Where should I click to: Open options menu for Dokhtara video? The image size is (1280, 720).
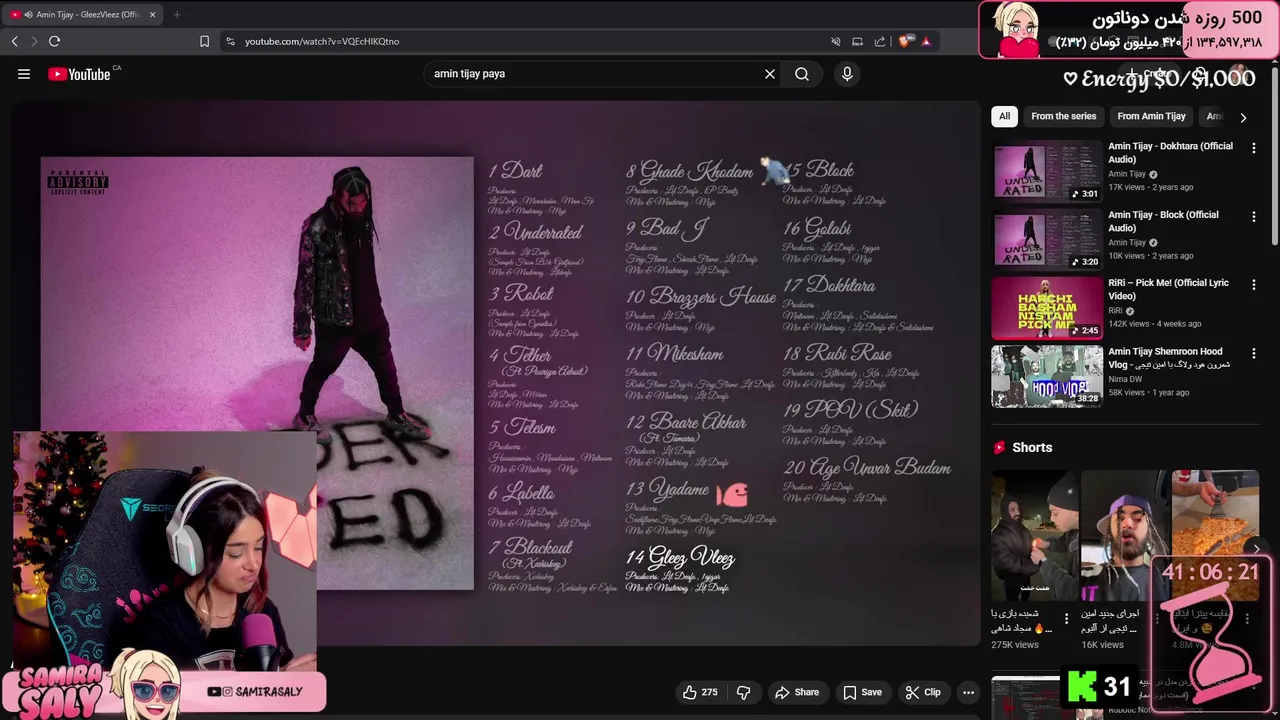[1253, 148]
